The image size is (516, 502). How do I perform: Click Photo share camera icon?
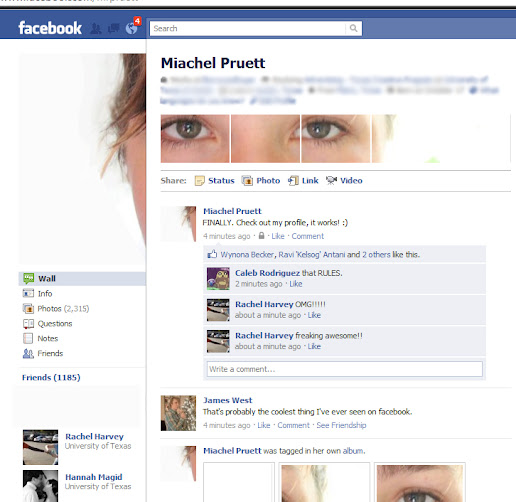click(x=247, y=181)
